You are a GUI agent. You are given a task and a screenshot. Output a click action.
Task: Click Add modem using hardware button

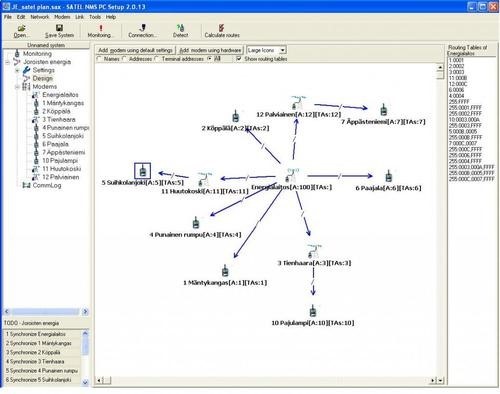210,50
